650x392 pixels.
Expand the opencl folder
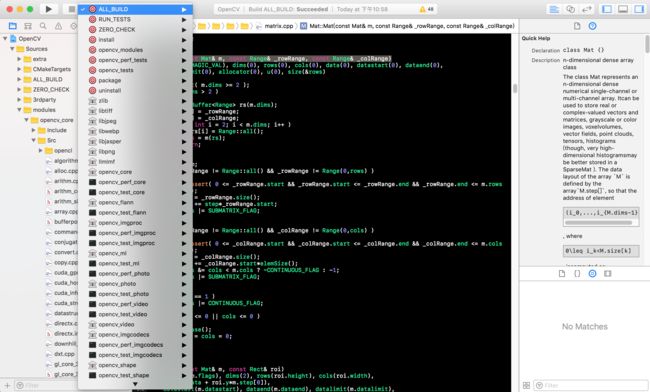pyautogui.click(x=41, y=150)
